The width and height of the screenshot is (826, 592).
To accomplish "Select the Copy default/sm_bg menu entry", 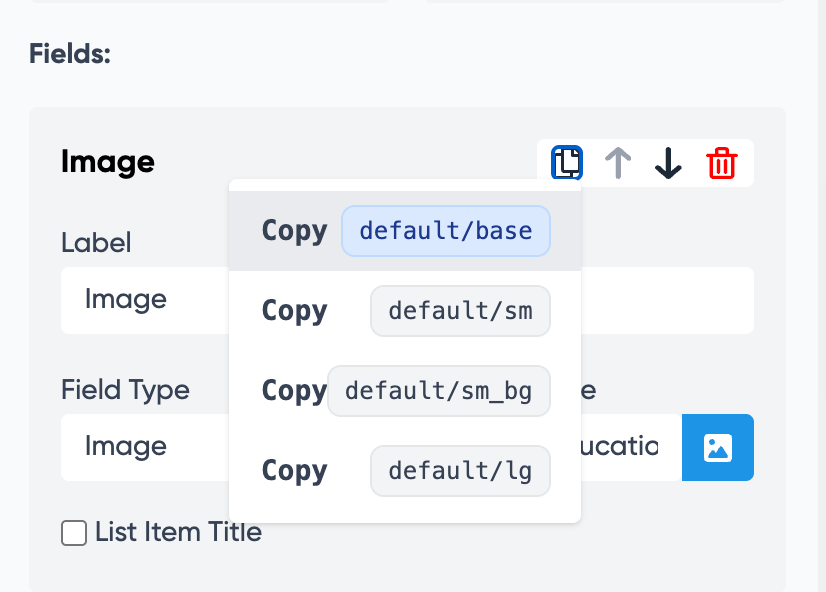I will (293, 391).
